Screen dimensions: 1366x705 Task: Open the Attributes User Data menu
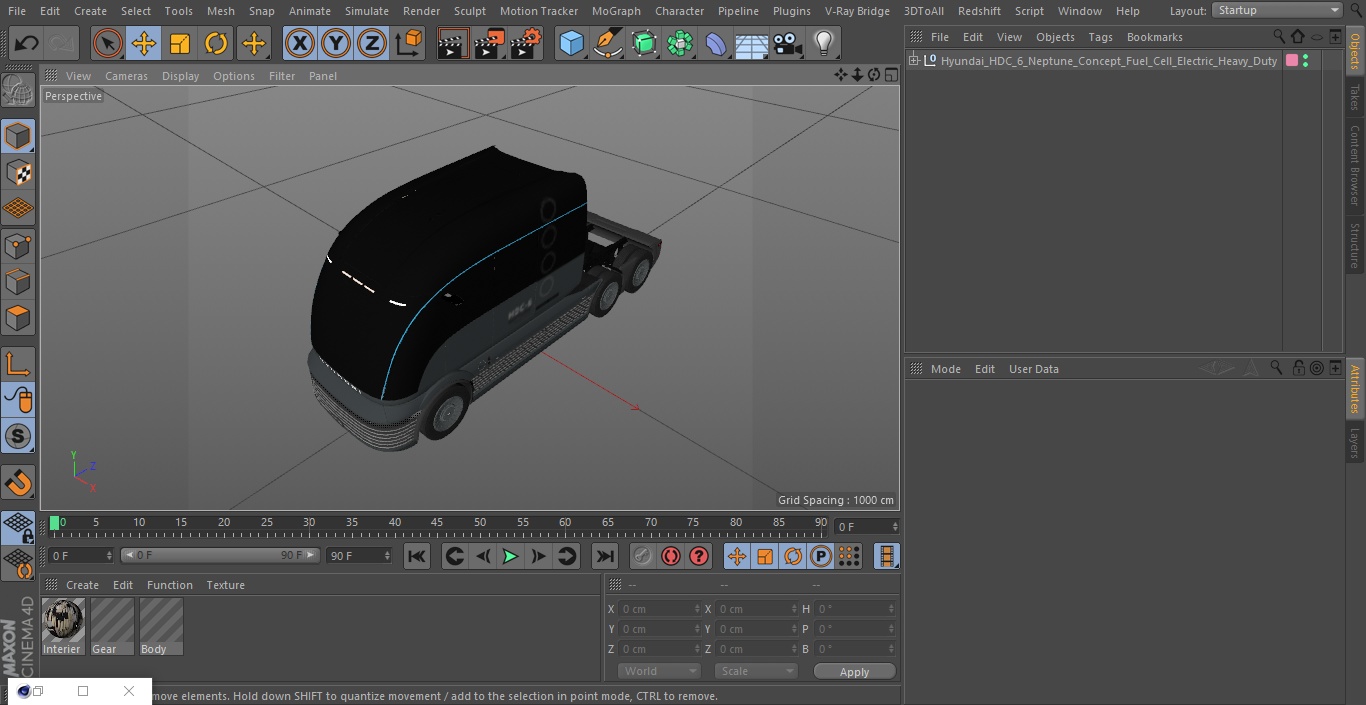[1033, 369]
